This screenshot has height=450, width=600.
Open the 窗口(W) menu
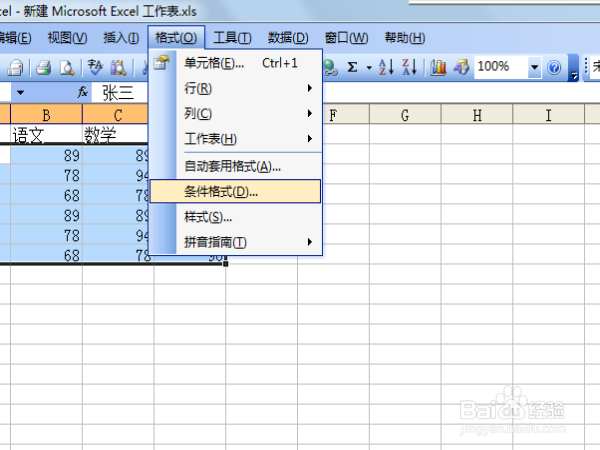[346, 38]
